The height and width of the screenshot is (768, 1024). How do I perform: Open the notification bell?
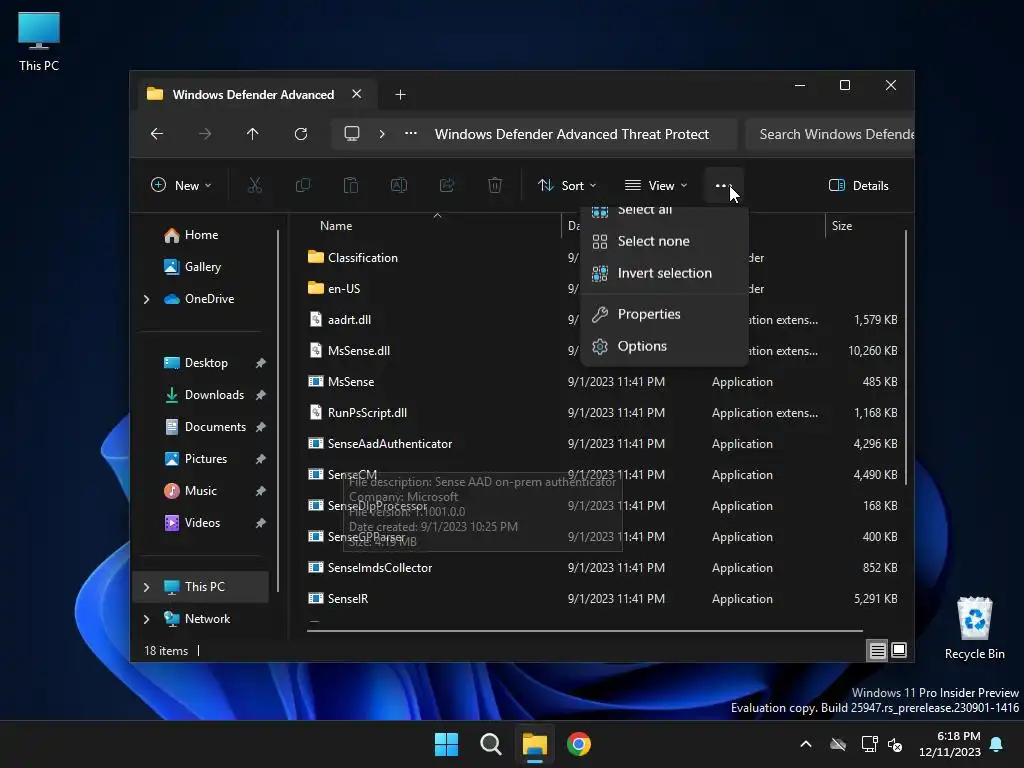coord(997,744)
